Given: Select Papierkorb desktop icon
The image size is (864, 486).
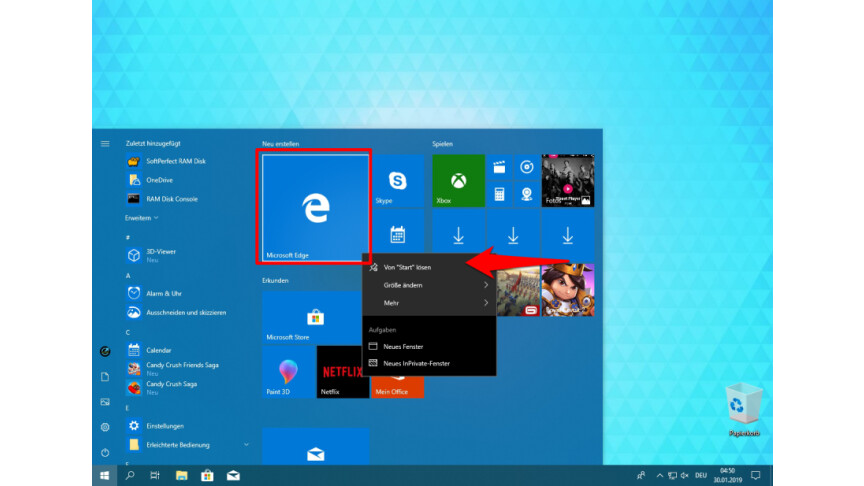Looking at the screenshot, I should click(x=744, y=411).
